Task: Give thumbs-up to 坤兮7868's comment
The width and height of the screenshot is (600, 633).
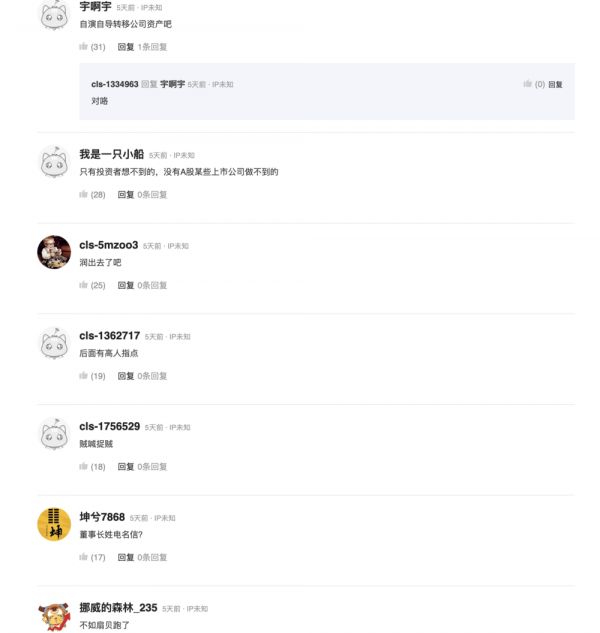Action: point(84,558)
